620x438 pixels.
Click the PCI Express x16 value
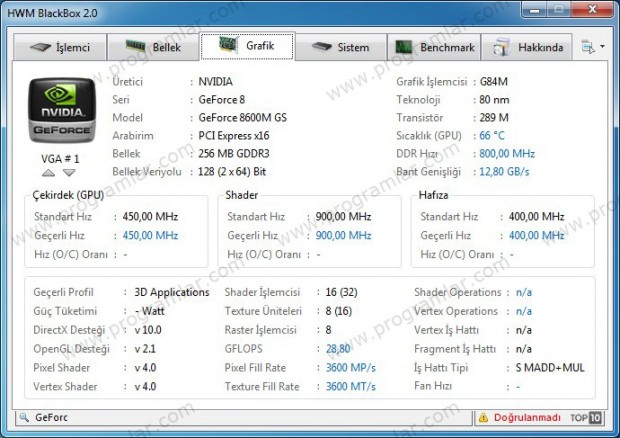coord(234,136)
